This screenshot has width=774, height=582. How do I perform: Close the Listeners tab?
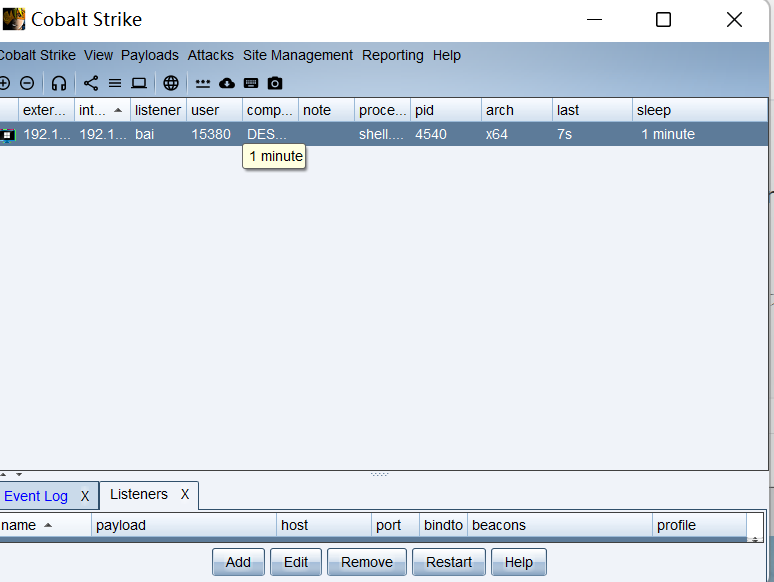click(185, 494)
